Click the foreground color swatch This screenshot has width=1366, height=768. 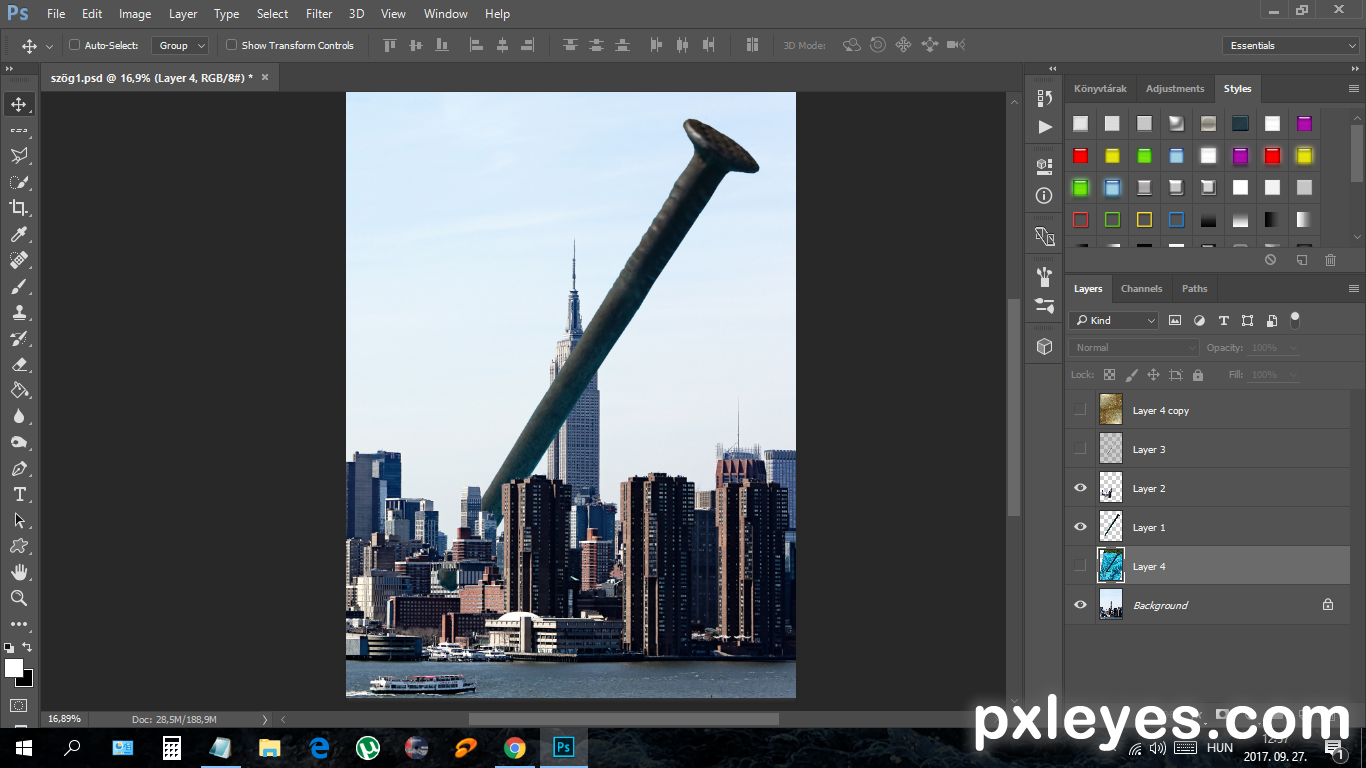tap(13, 667)
